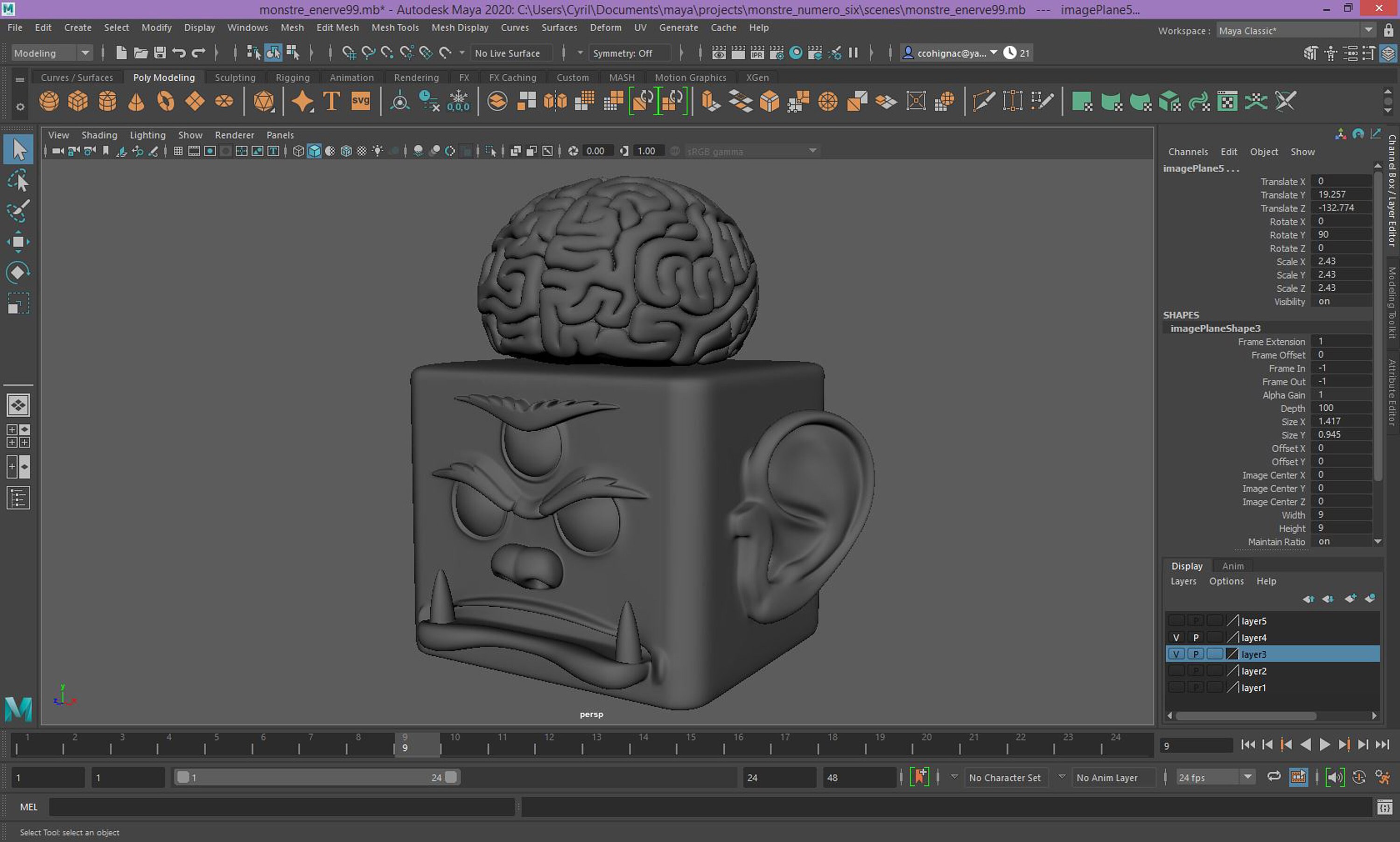Click the playback range slider bar
Image resolution: width=1400 pixels, height=842 pixels.
(316, 778)
